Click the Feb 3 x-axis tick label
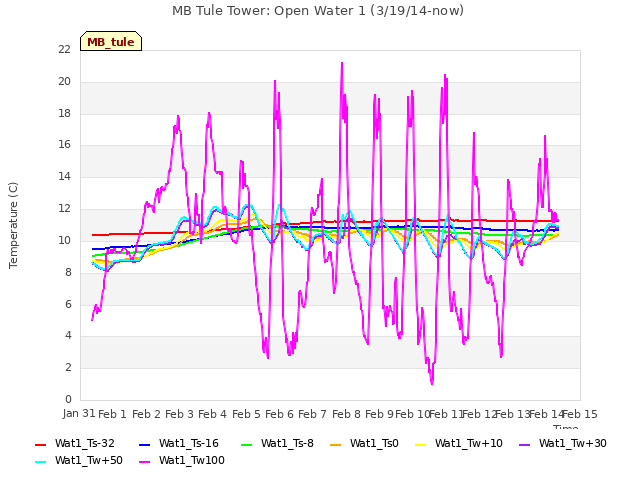Image resolution: width=640 pixels, height=480 pixels. point(180,414)
